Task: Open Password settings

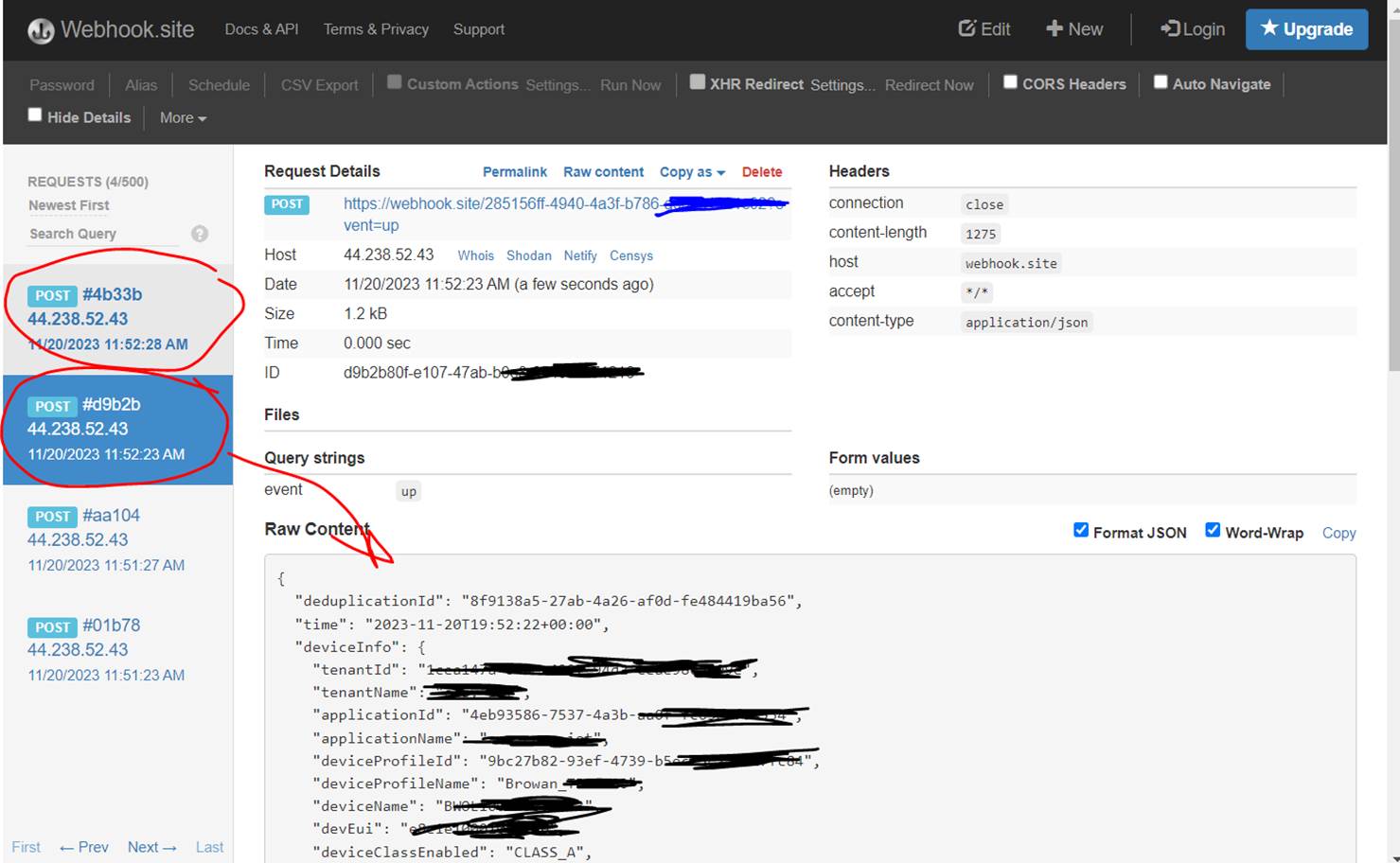Action: tap(62, 85)
